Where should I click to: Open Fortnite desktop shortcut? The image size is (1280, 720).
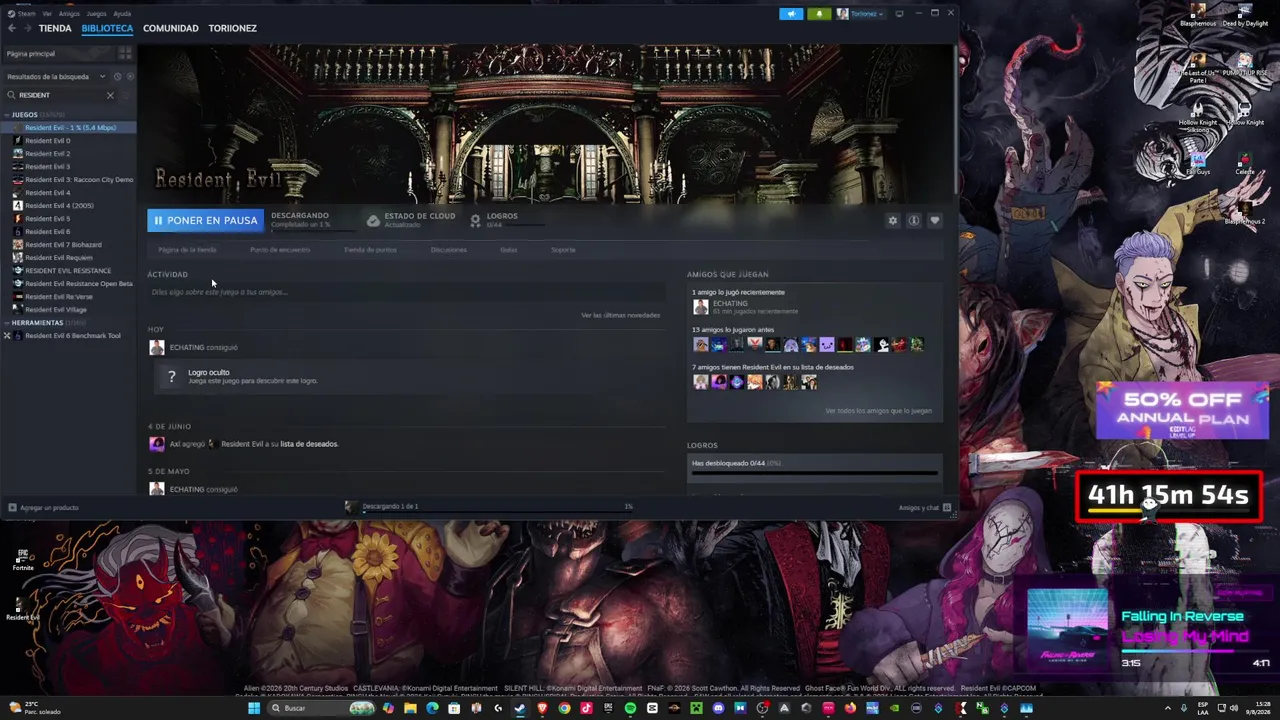[22, 558]
